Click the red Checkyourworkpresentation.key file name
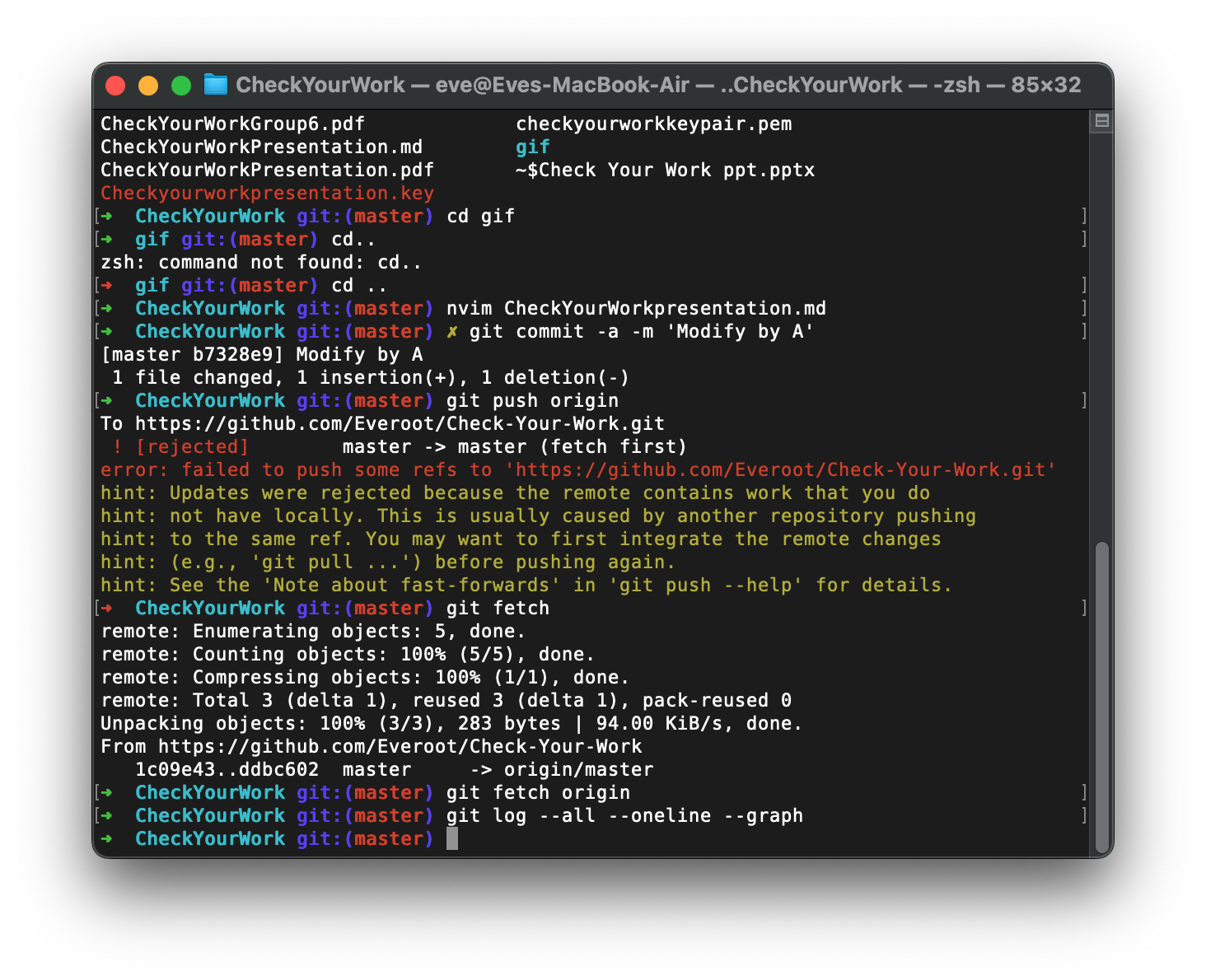This screenshot has width=1206, height=980. click(268, 194)
